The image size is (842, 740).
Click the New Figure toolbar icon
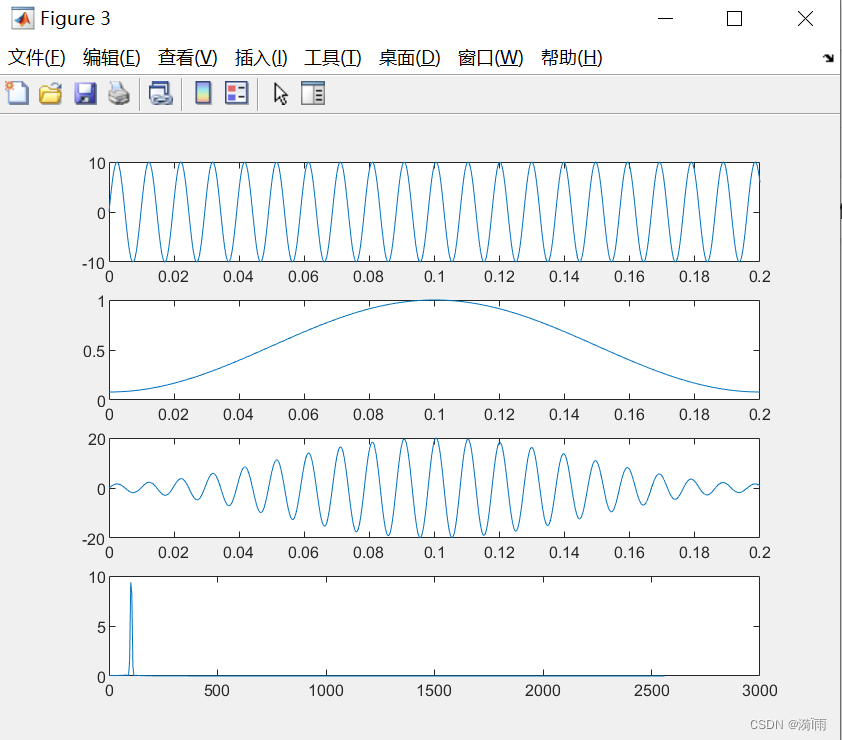(17, 93)
